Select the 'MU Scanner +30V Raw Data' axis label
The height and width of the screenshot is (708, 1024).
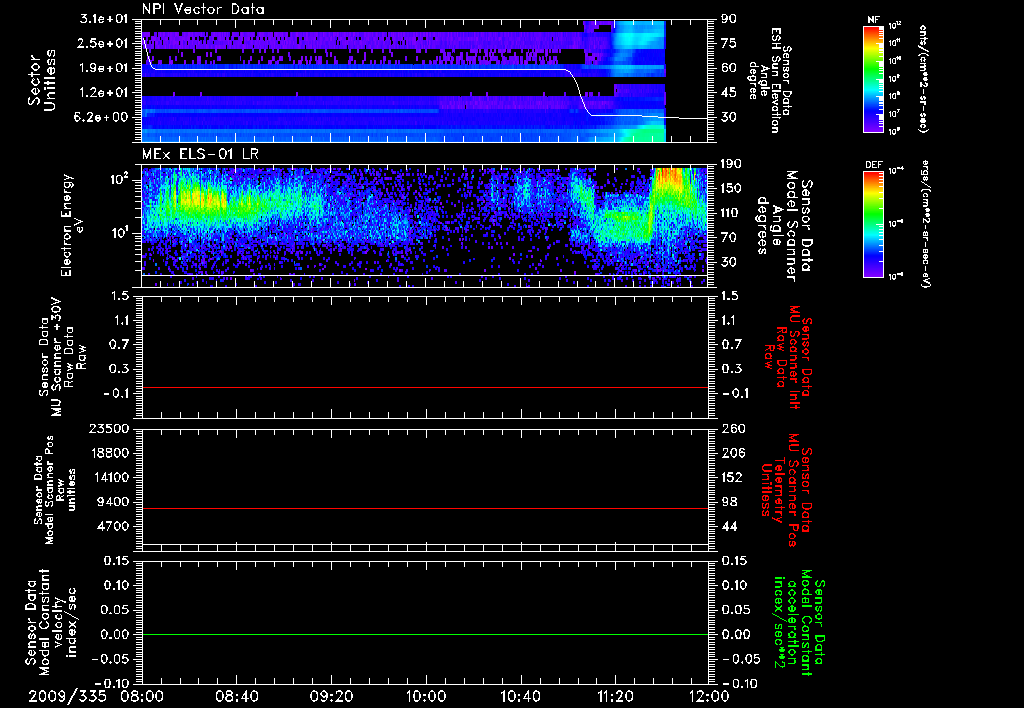tap(62, 357)
